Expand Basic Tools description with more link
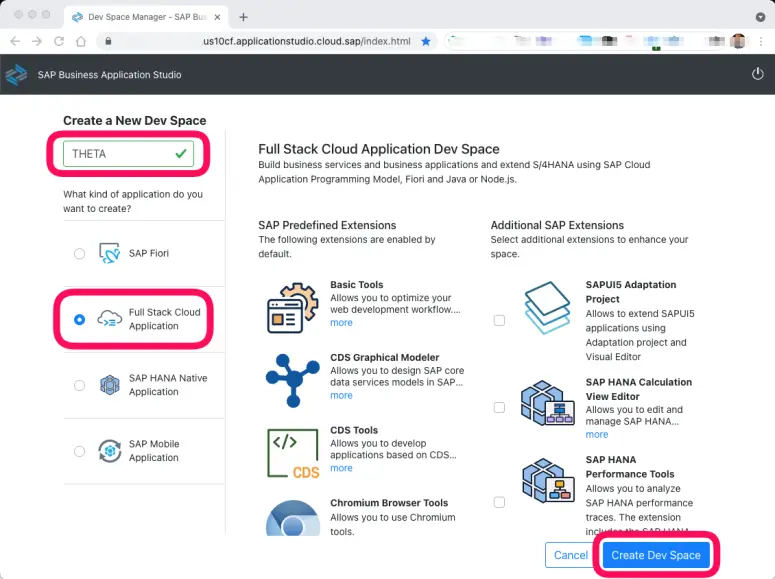The image size is (775, 579). coord(341,322)
